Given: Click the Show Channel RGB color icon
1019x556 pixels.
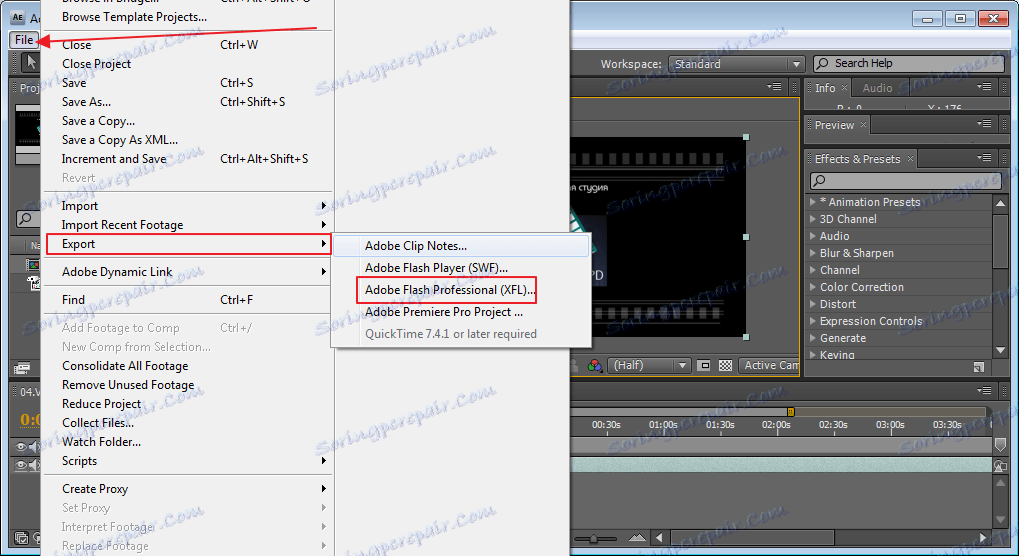Looking at the screenshot, I should tap(594, 366).
